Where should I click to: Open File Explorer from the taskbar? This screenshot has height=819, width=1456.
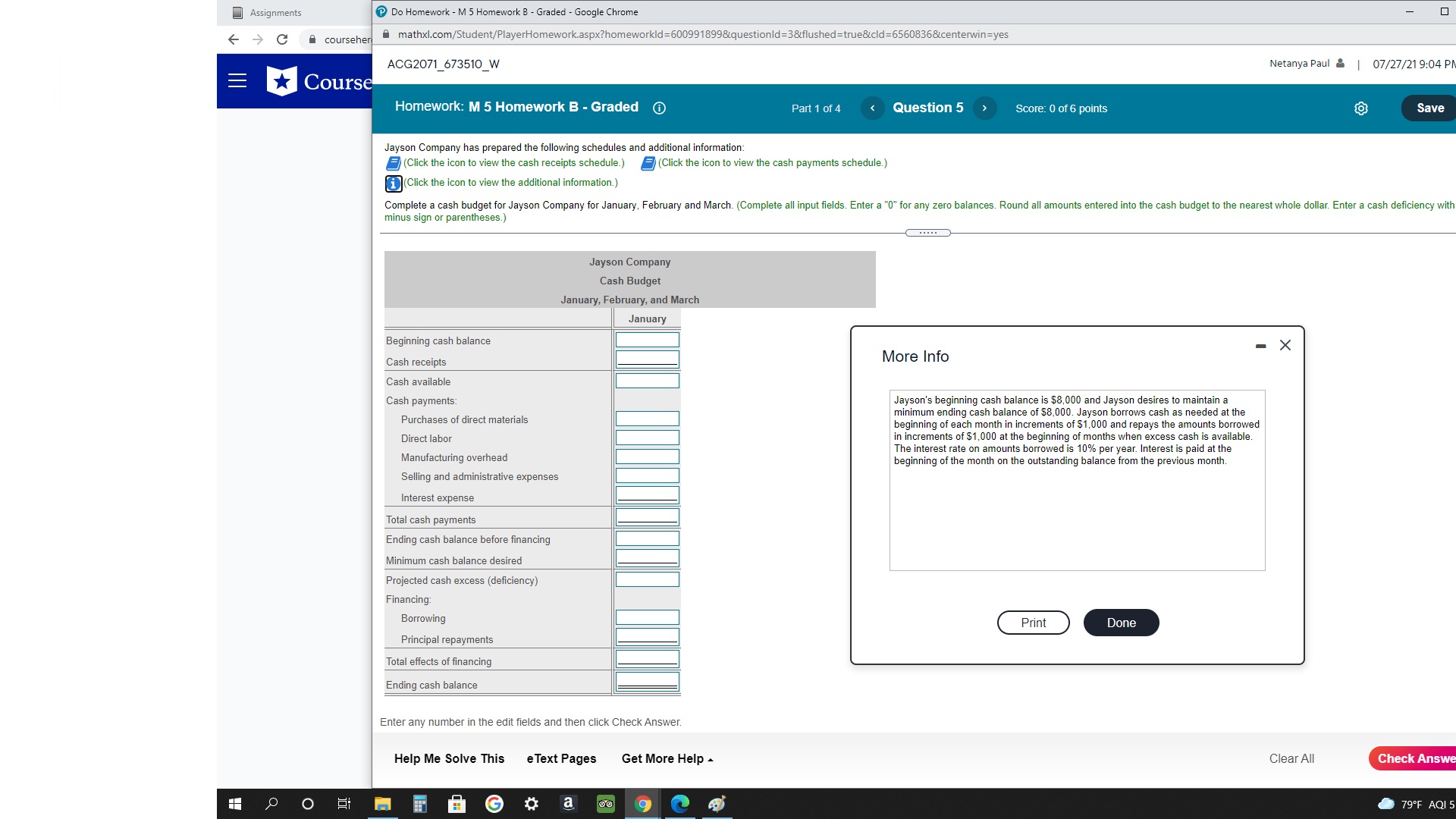[x=382, y=804]
